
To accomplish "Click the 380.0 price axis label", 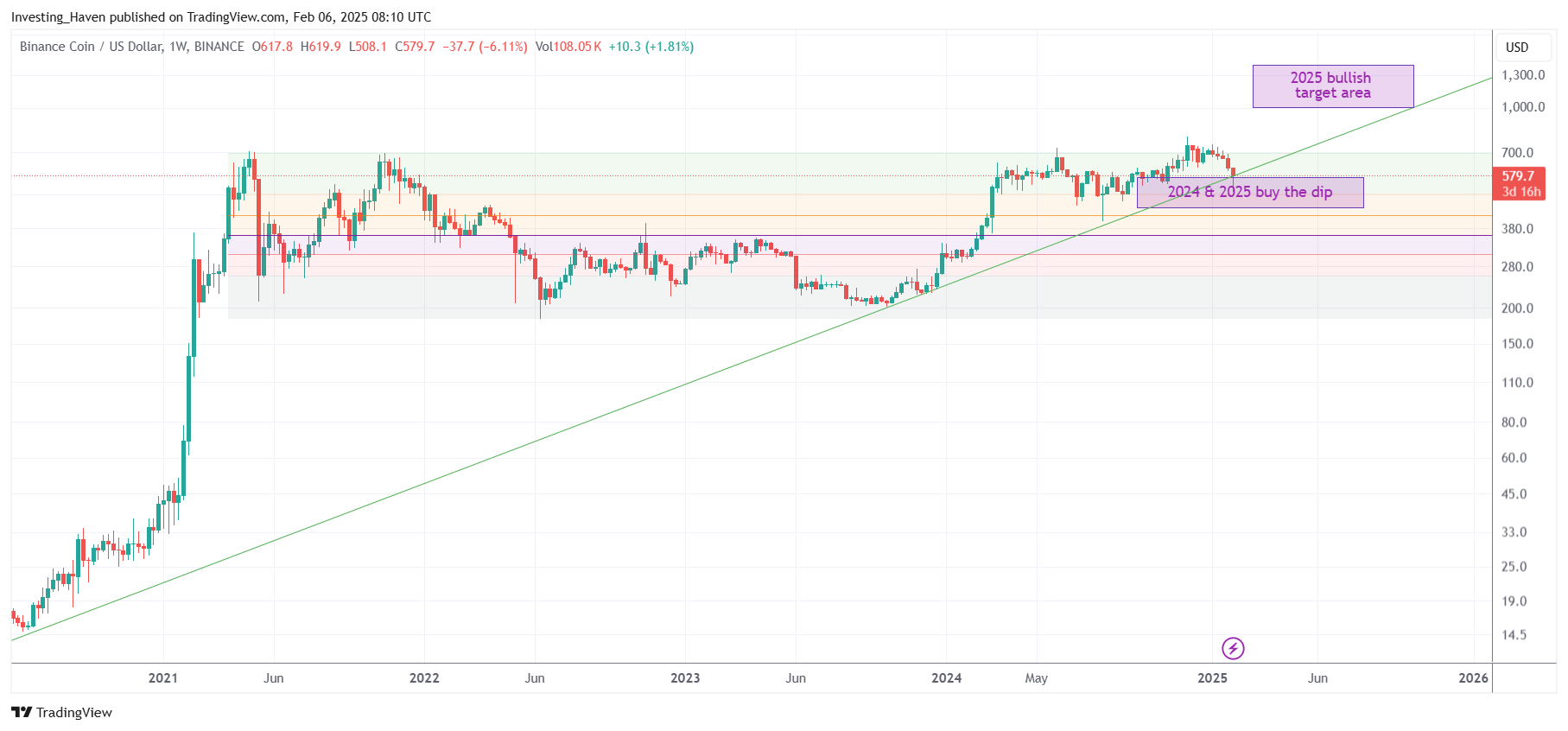I will point(1518,229).
